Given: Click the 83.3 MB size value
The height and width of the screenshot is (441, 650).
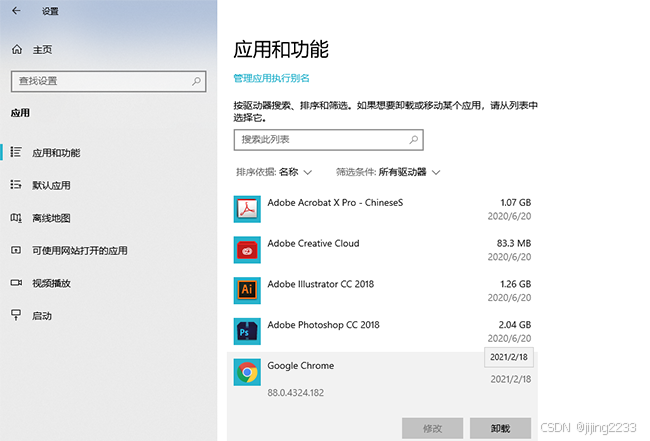Looking at the screenshot, I should [x=514, y=243].
